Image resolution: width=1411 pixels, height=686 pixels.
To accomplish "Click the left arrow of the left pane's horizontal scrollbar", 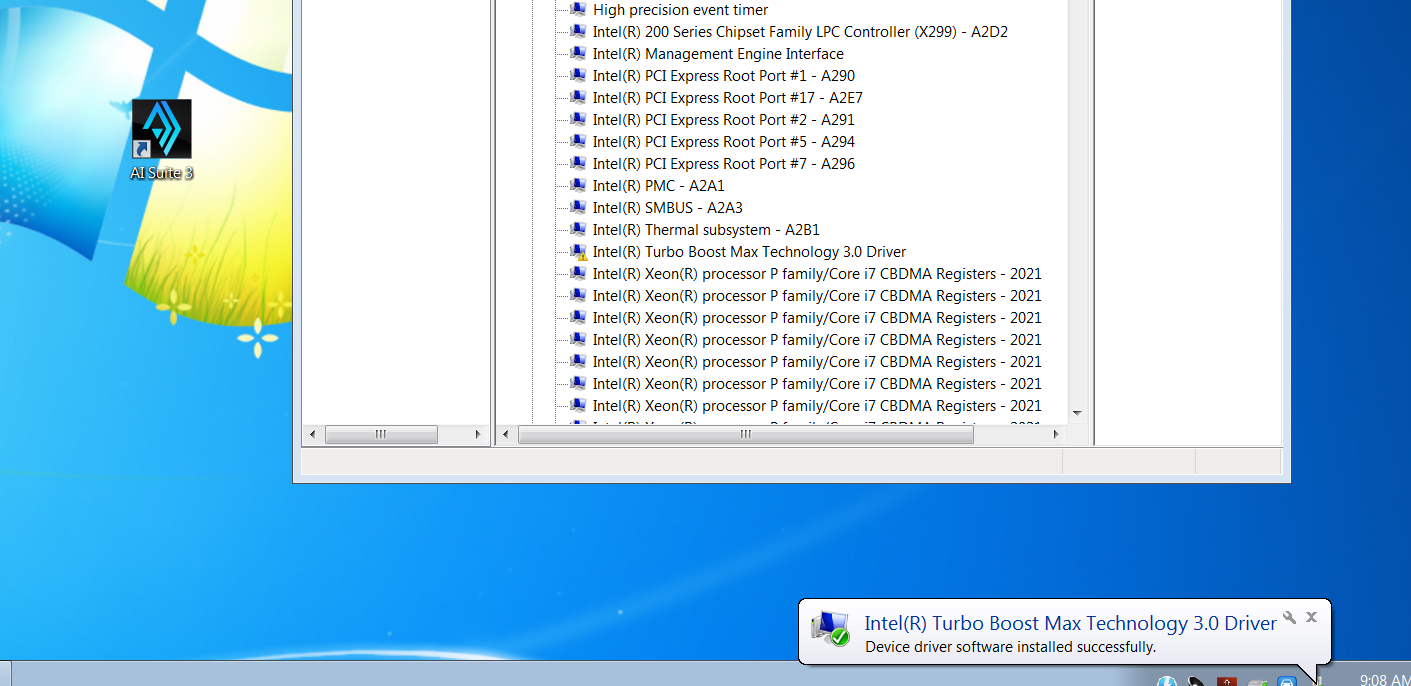I will pyautogui.click(x=313, y=435).
